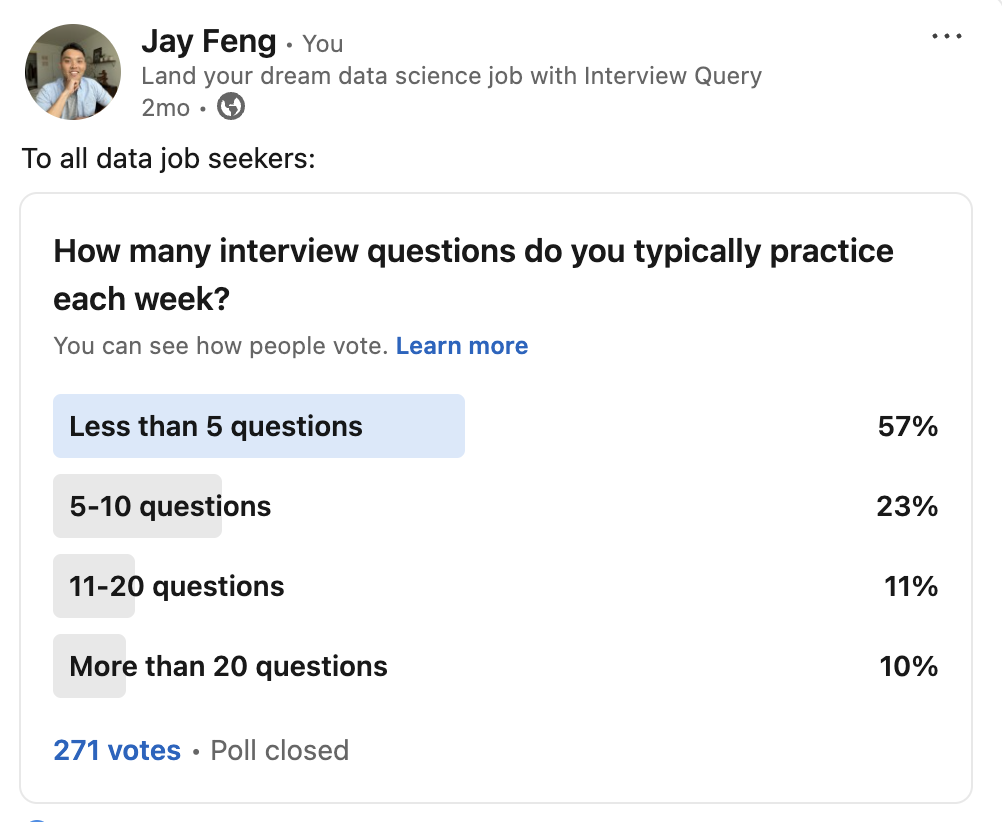Click the "Poll closed" status text
1002x822 pixels.
click(x=279, y=750)
